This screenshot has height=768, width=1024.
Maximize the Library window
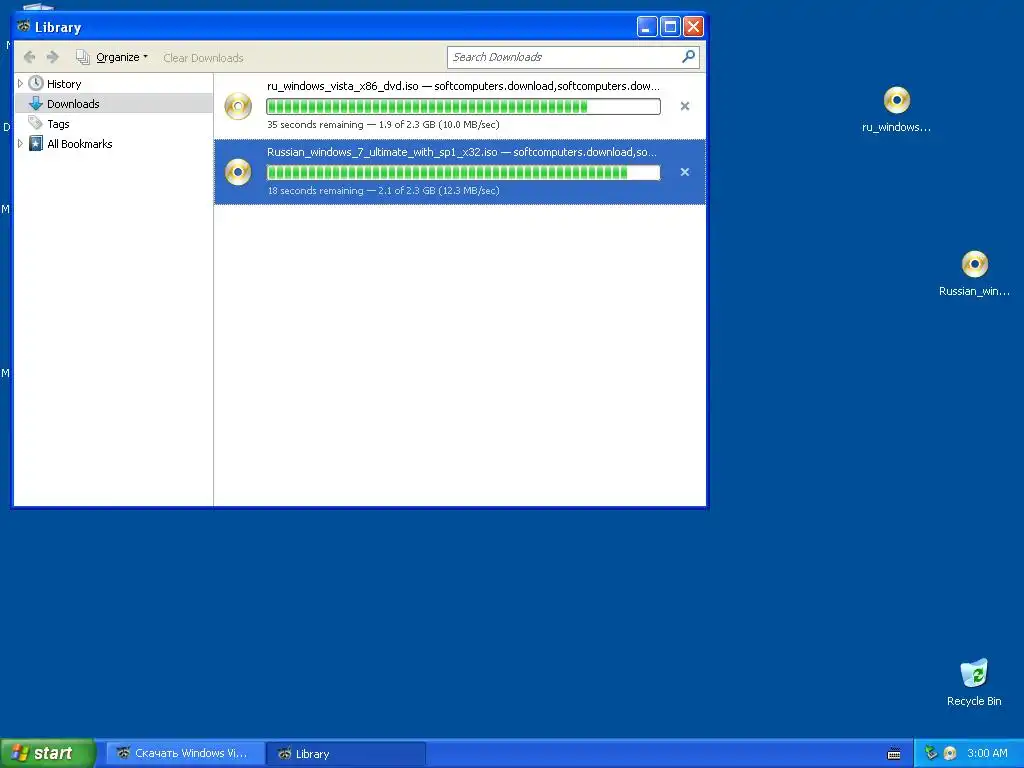click(670, 27)
